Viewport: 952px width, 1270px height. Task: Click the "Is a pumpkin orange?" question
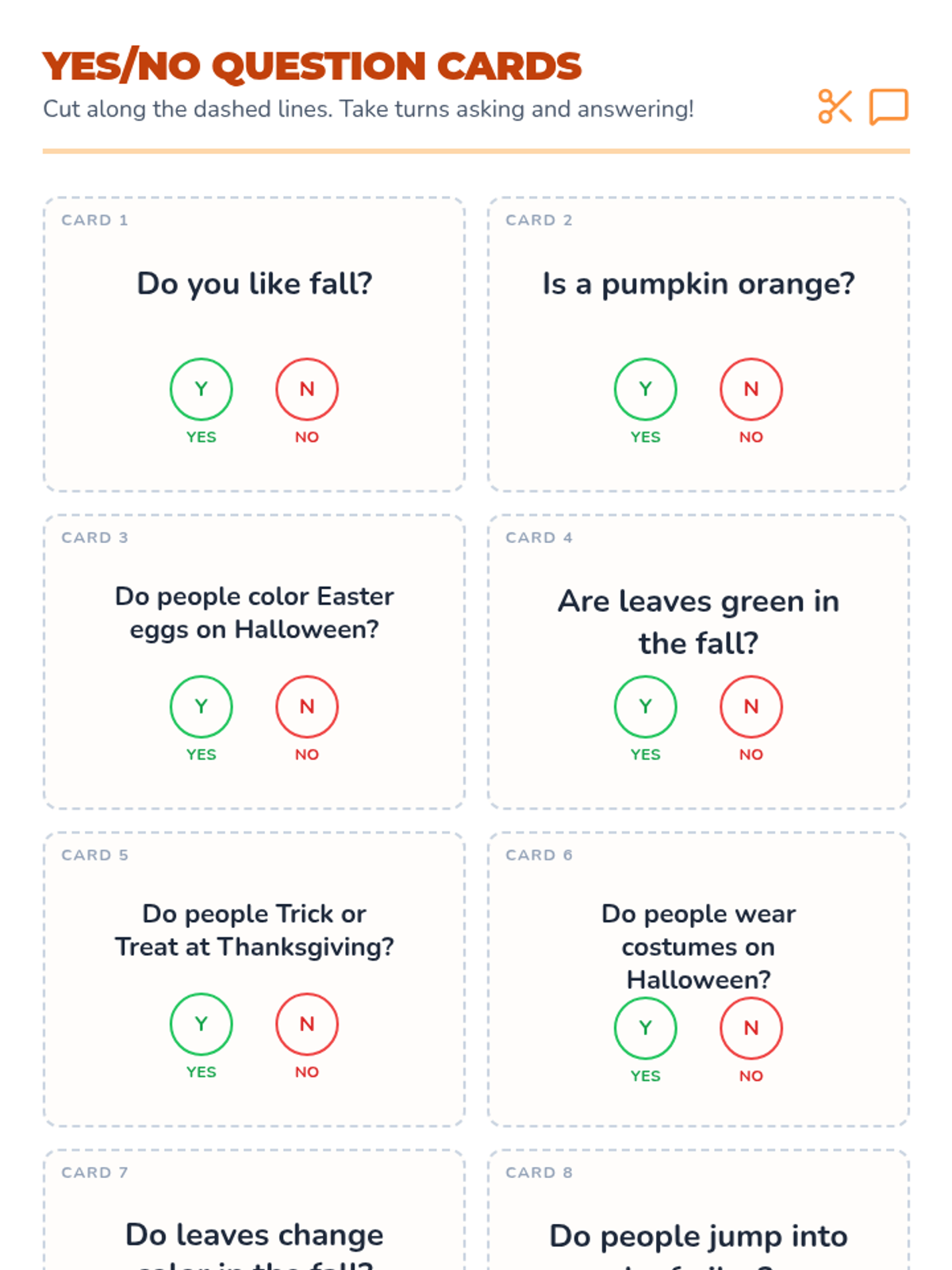699,283
